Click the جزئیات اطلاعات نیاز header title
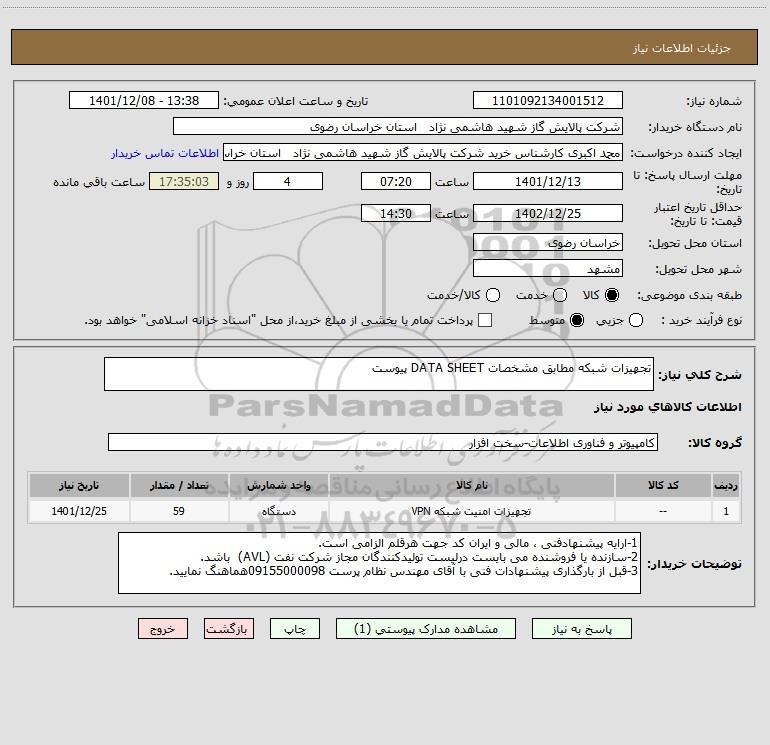 (681, 48)
